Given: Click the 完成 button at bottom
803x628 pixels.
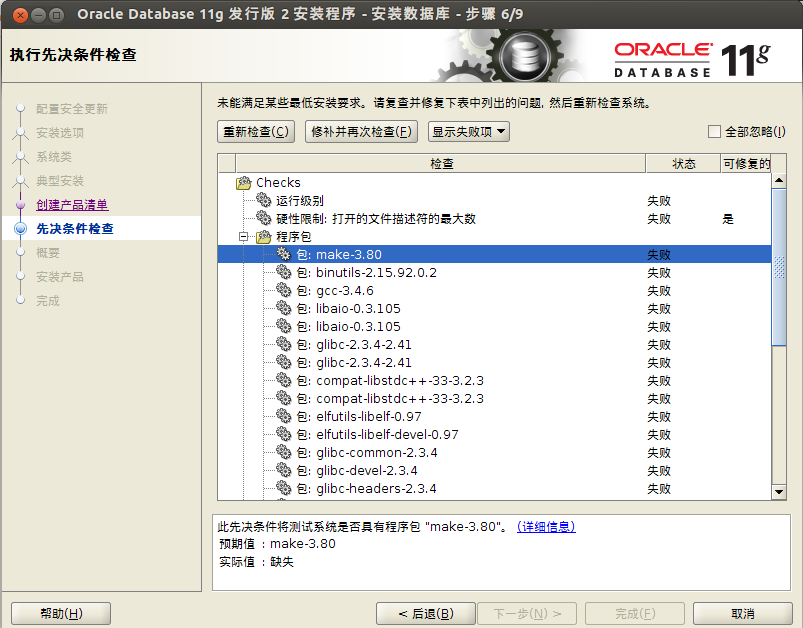Looking at the screenshot, I should tap(635, 614).
